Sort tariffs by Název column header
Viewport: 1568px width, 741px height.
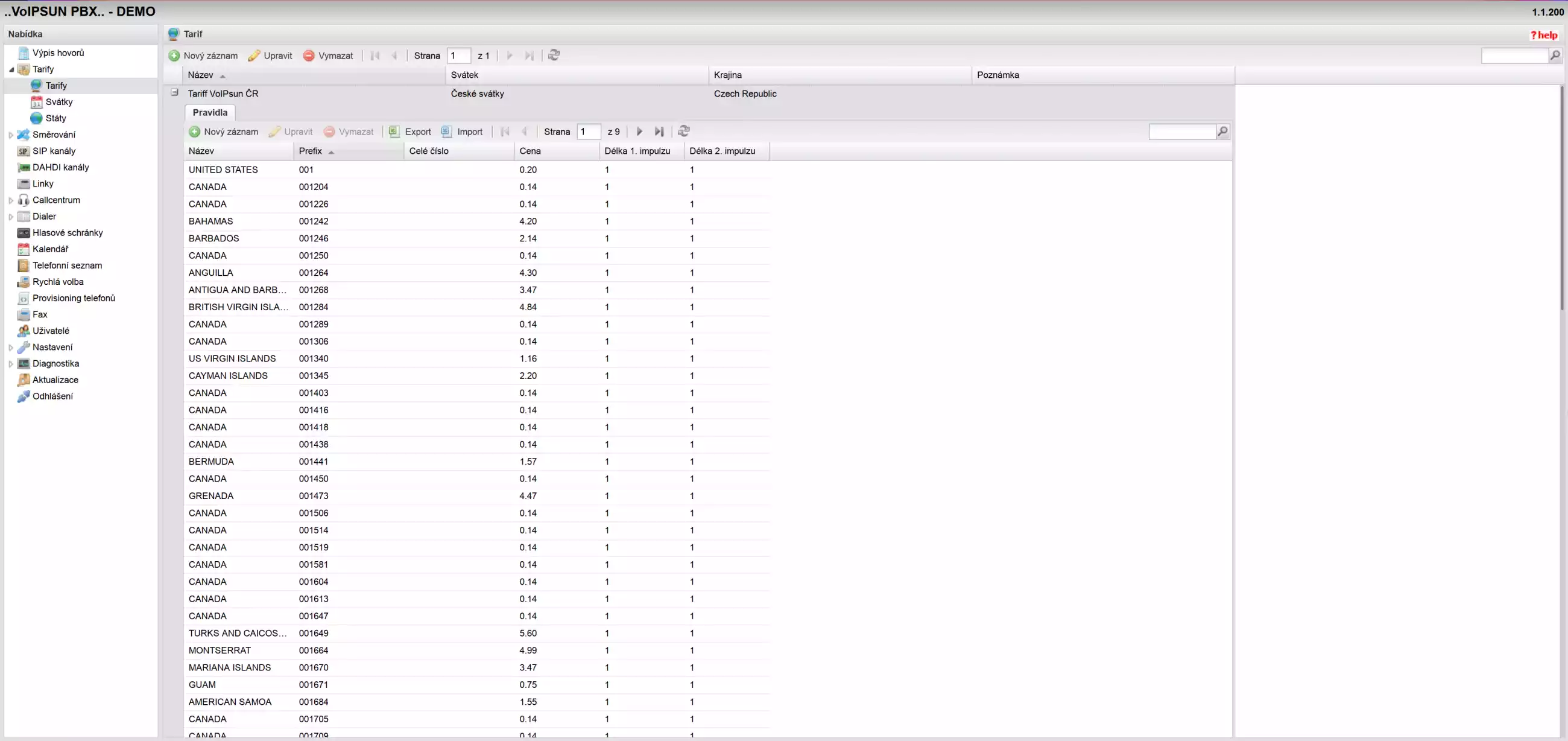314,75
